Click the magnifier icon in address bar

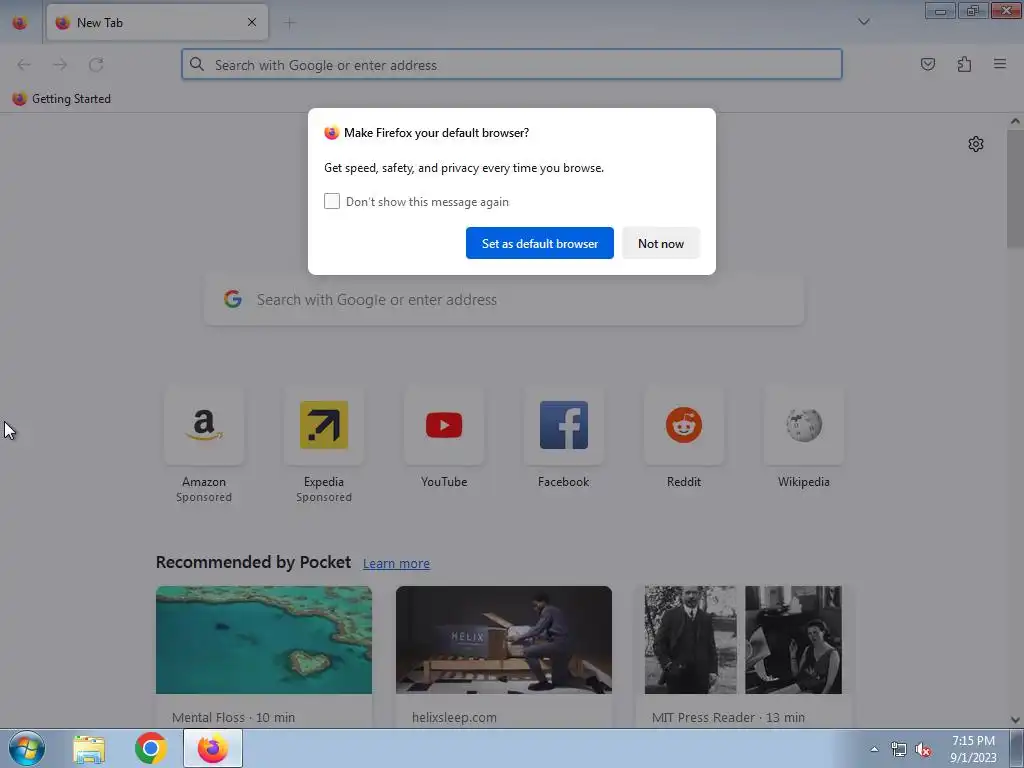point(197,64)
